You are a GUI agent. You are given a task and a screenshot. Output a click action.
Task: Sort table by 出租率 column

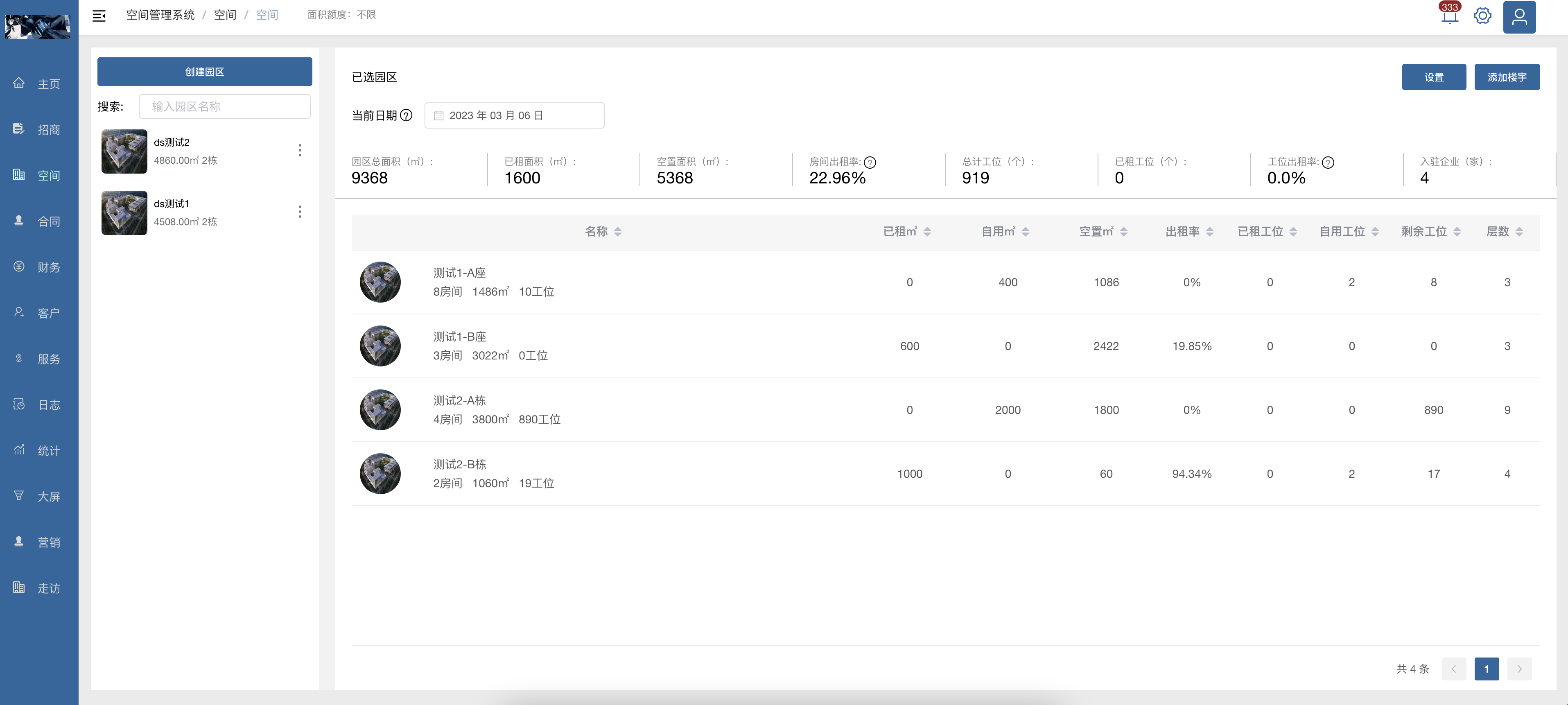[x=1209, y=231]
